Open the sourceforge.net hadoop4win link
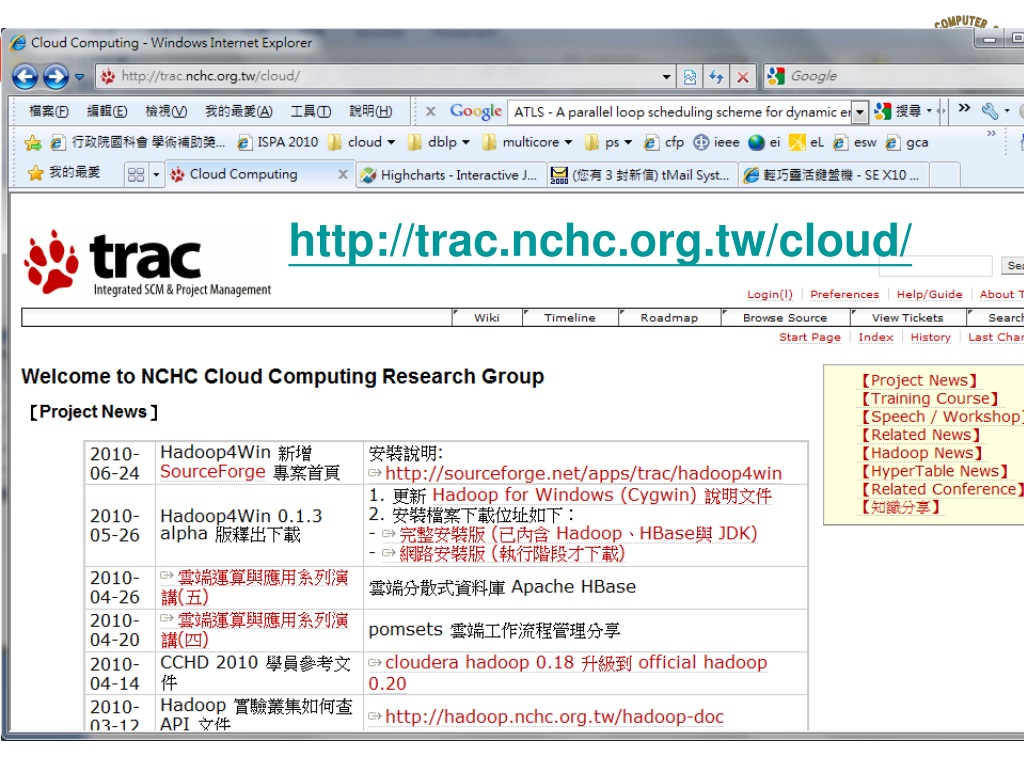The height and width of the screenshot is (768, 1024). [x=583, y=473]
